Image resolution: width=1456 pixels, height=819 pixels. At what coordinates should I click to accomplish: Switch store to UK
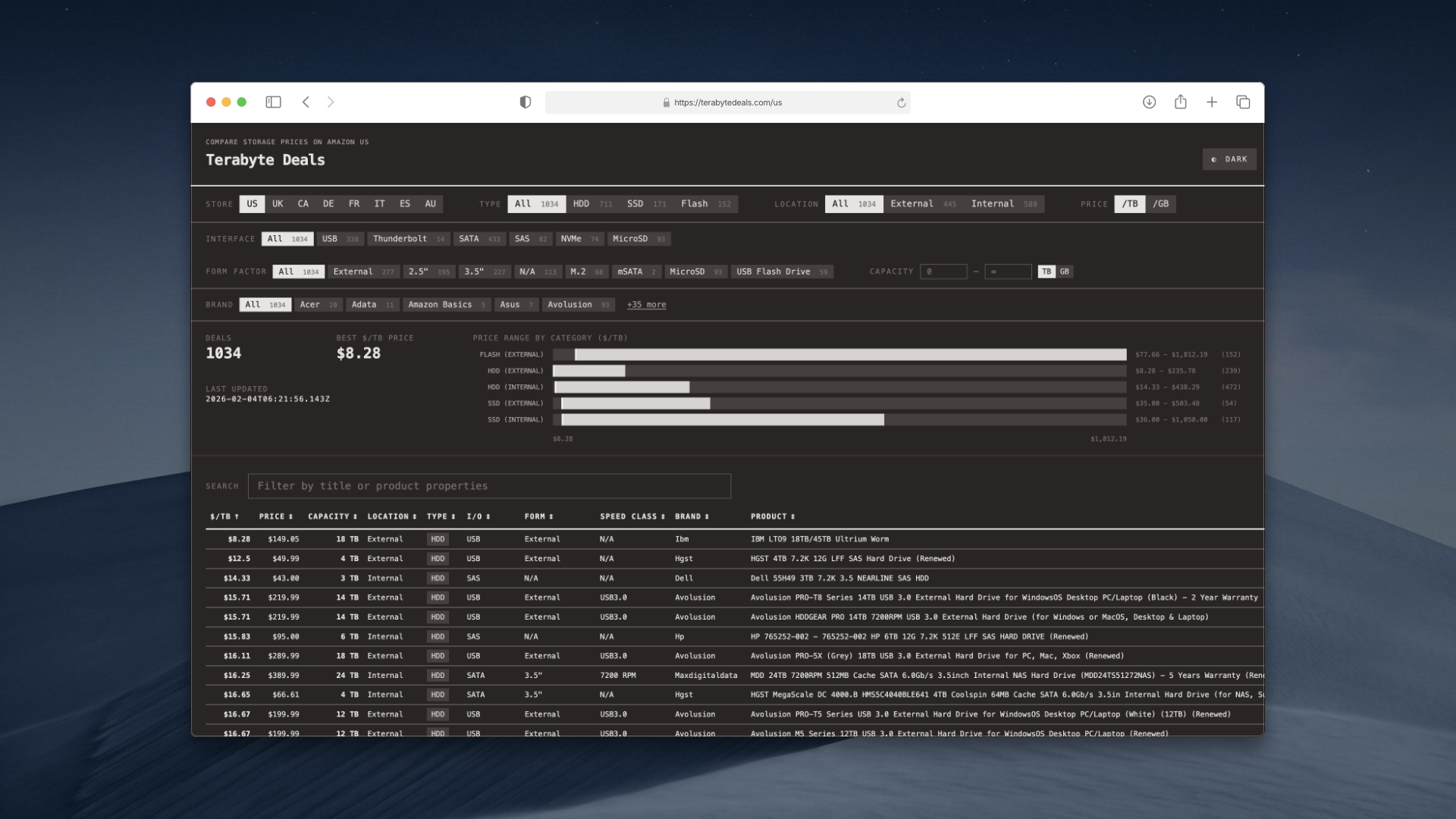(x=278, y=203)
